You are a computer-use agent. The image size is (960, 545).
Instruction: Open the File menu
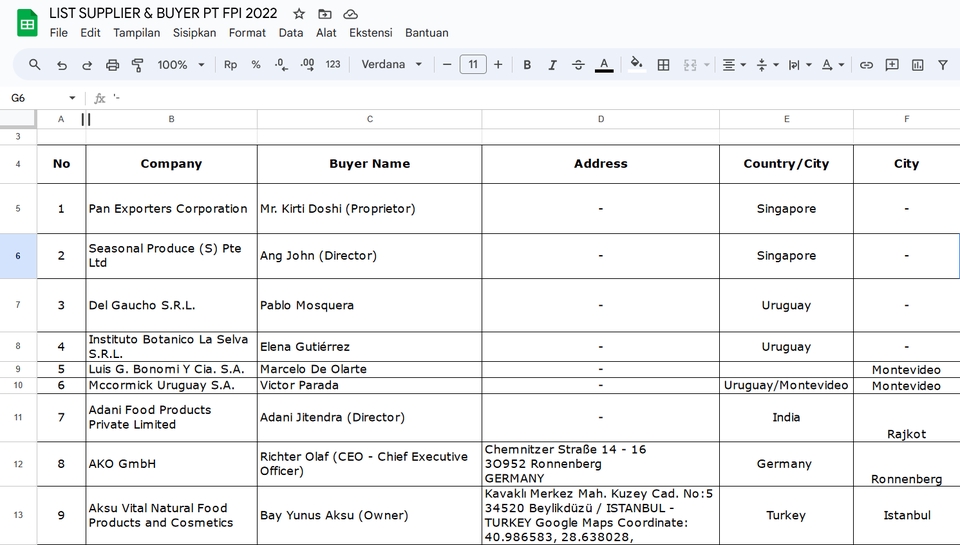click(59, 33)
